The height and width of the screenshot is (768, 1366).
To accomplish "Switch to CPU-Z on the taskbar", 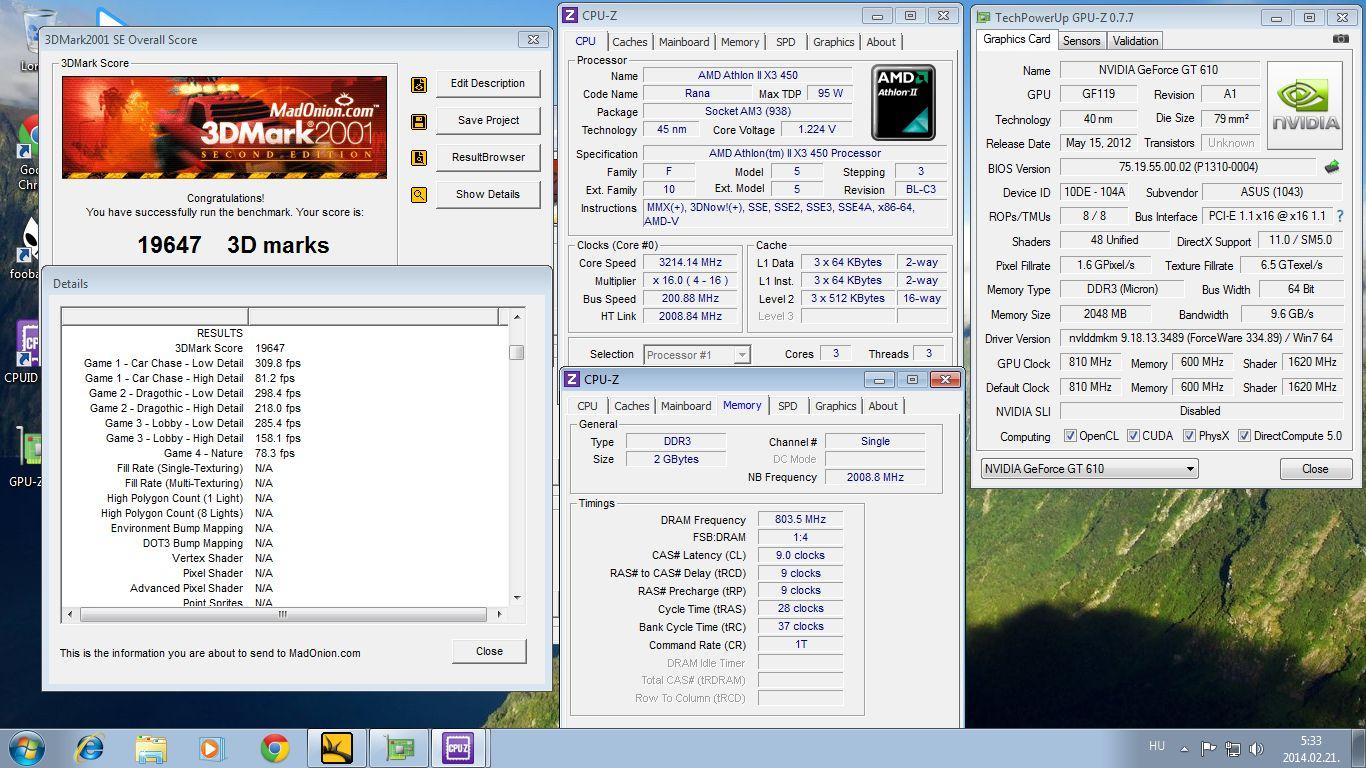I will tap(459, 748).
